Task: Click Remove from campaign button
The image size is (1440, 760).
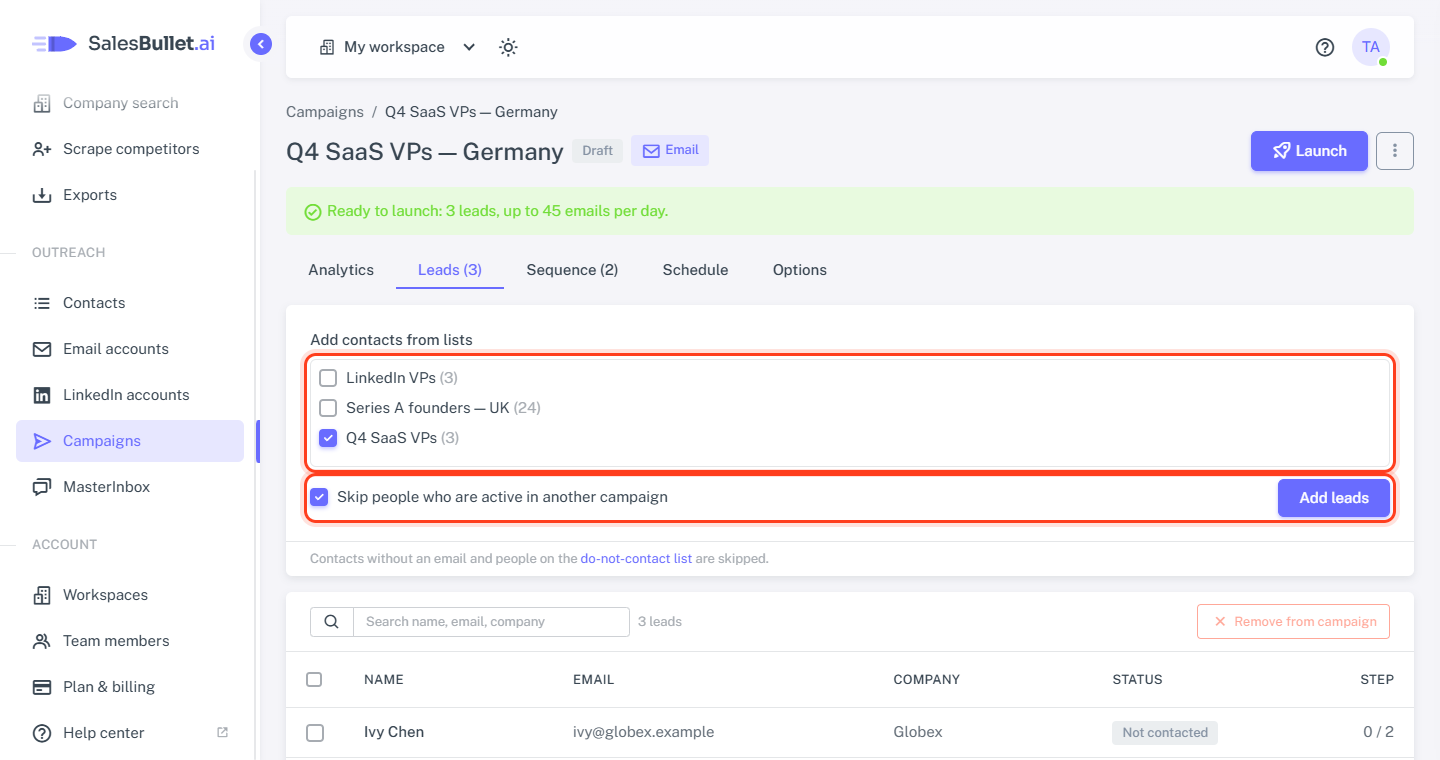Action: [x=1293, y=621]
